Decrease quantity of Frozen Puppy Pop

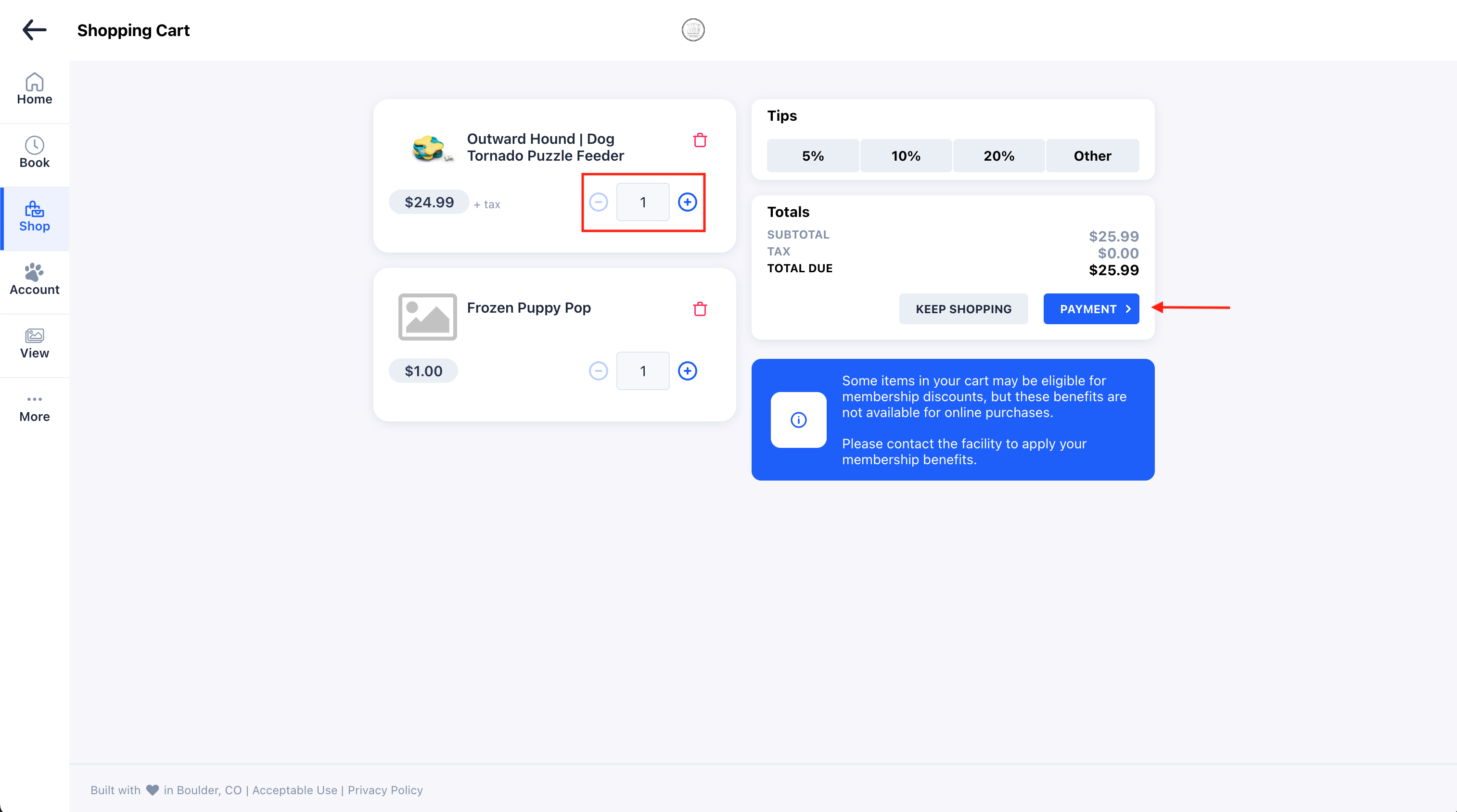pos(599,371)
